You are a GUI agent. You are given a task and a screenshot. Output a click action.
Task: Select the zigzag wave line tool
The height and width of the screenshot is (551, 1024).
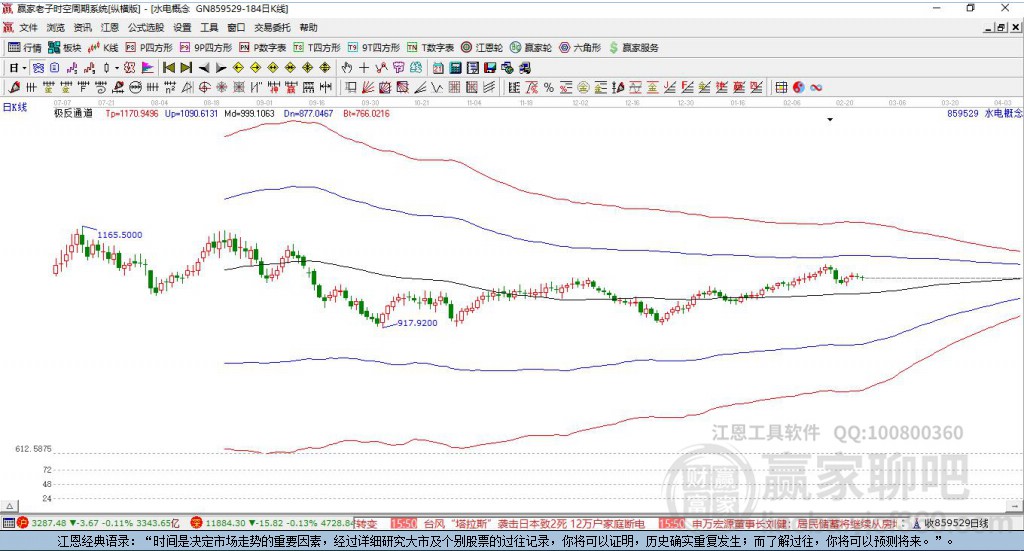(x=437, y=87)
